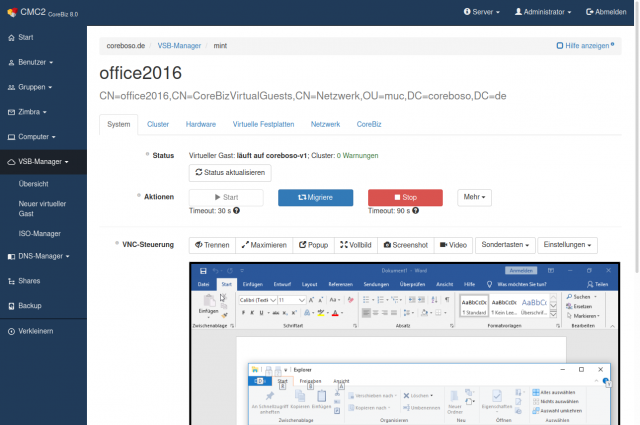Open the Virtuelle Festplatten tab
640x425 pixels.
[263, 125]
